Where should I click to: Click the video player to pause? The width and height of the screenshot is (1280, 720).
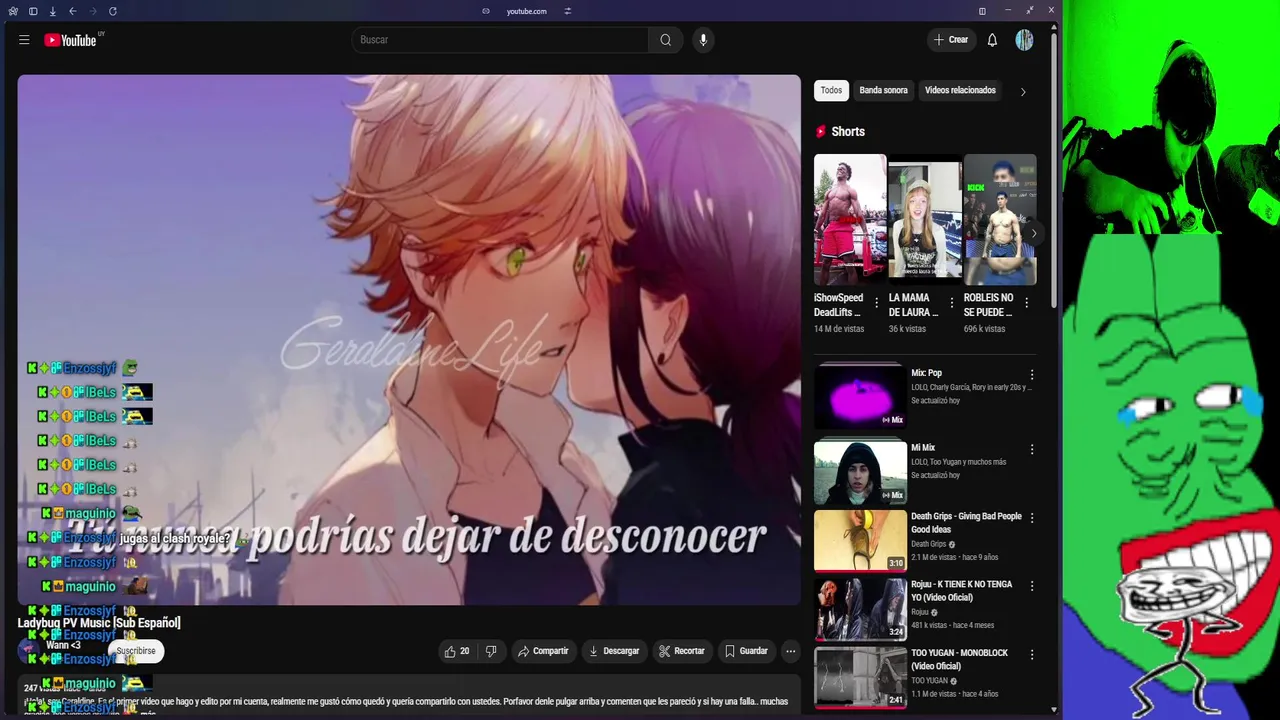click(x=409, y=340)
